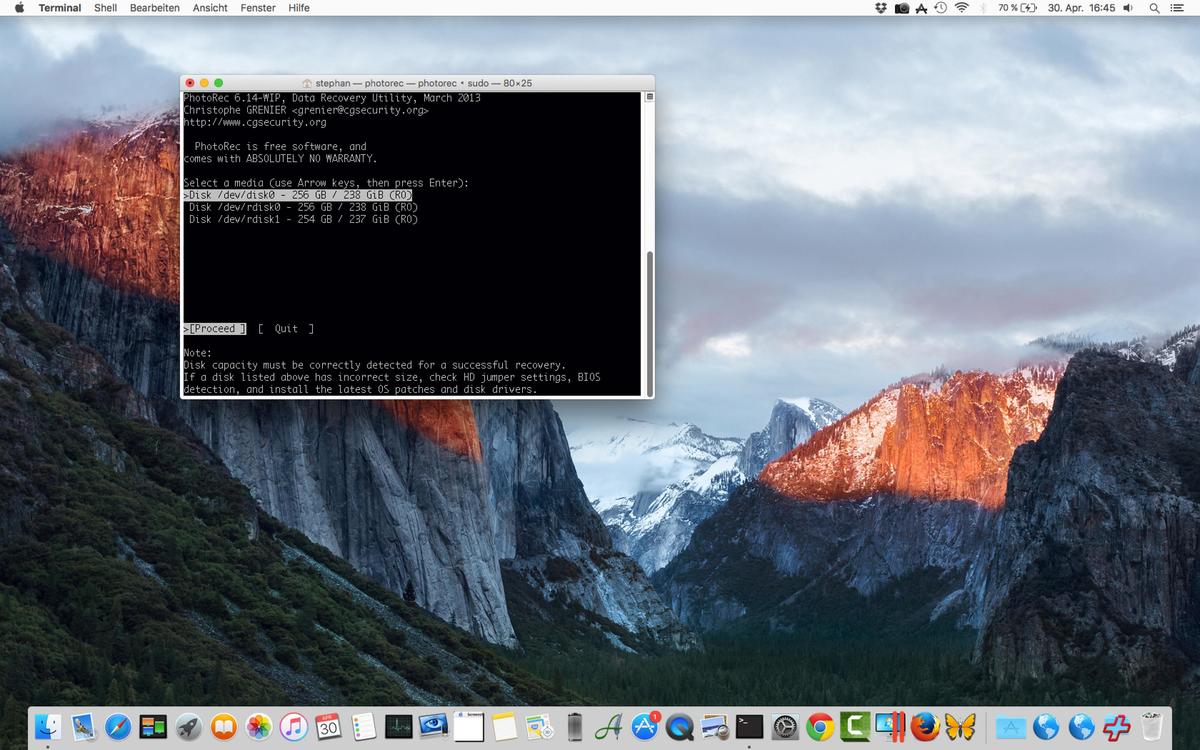
Task: Click the Proceed option in PhotoRec
Action: 215,329
